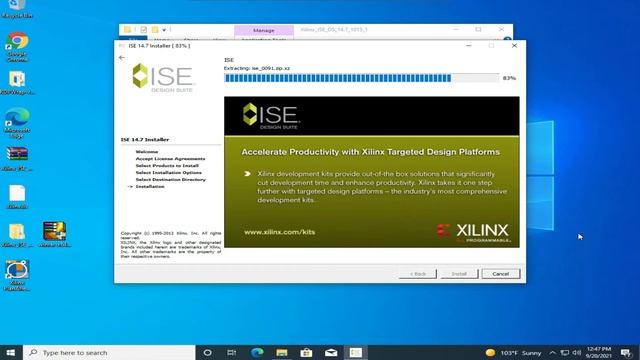The height and width of the screenshot is (360, 640).
Task: Select the WinRAR book-stack archive on desktop
Action: (x=17, y=158)
